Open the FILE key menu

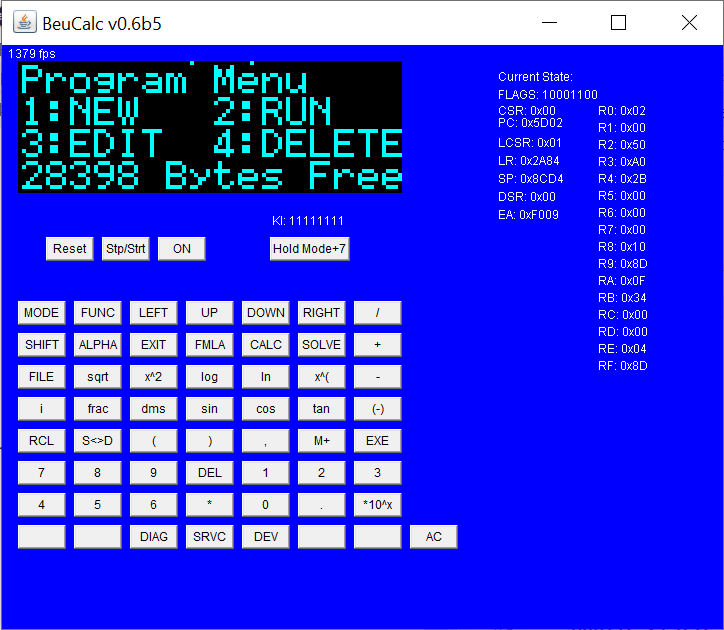click(41, 377)
